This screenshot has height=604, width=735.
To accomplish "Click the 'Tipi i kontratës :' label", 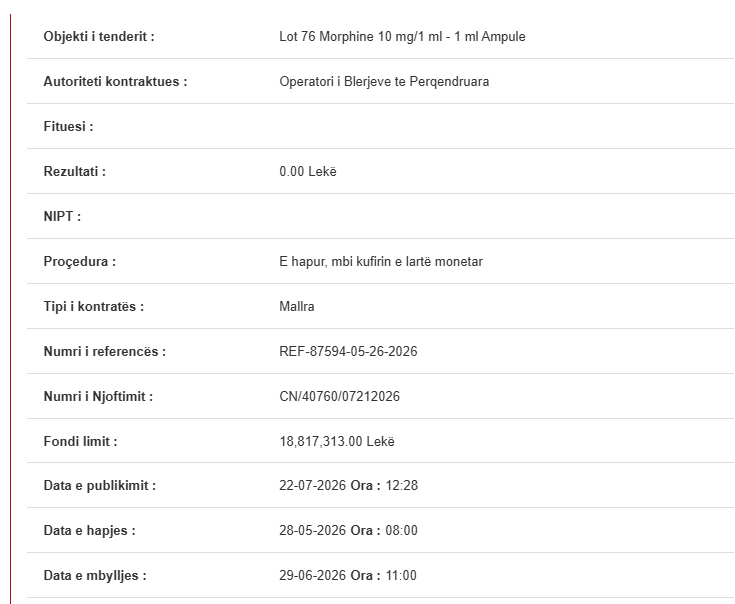I will point(94,306).
